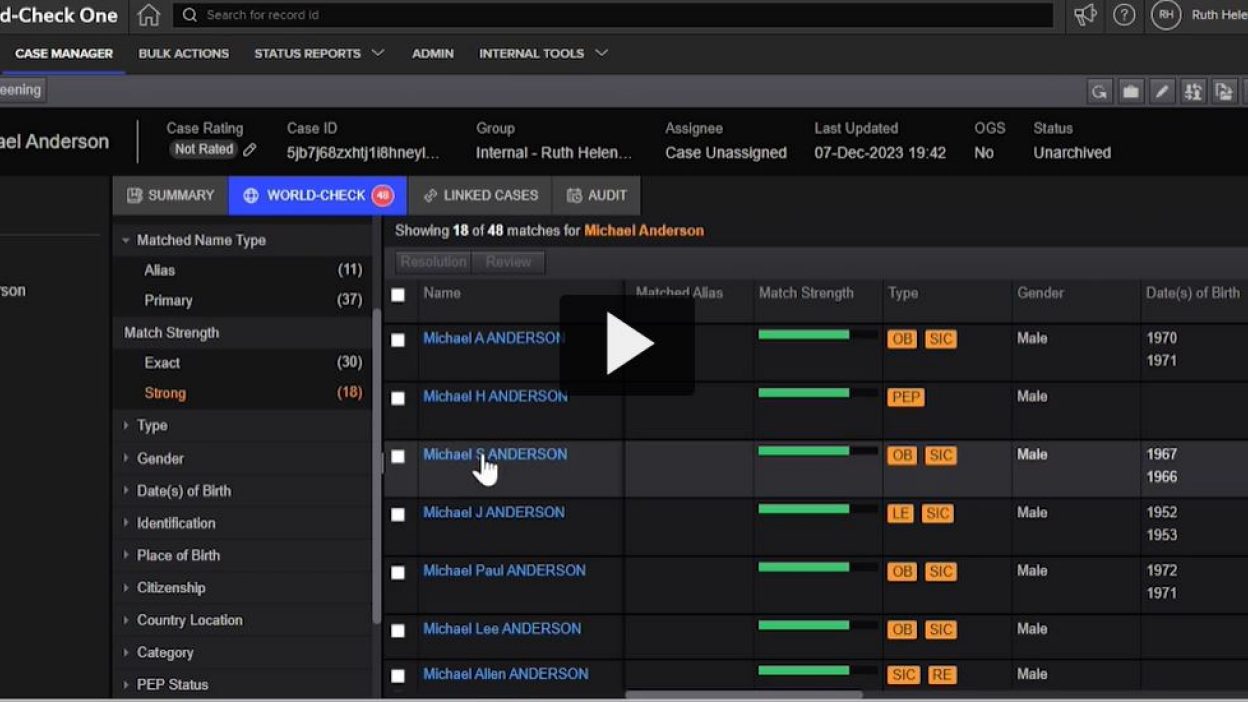Edit case rating via pencil next to Not Rated

[250, 150]
